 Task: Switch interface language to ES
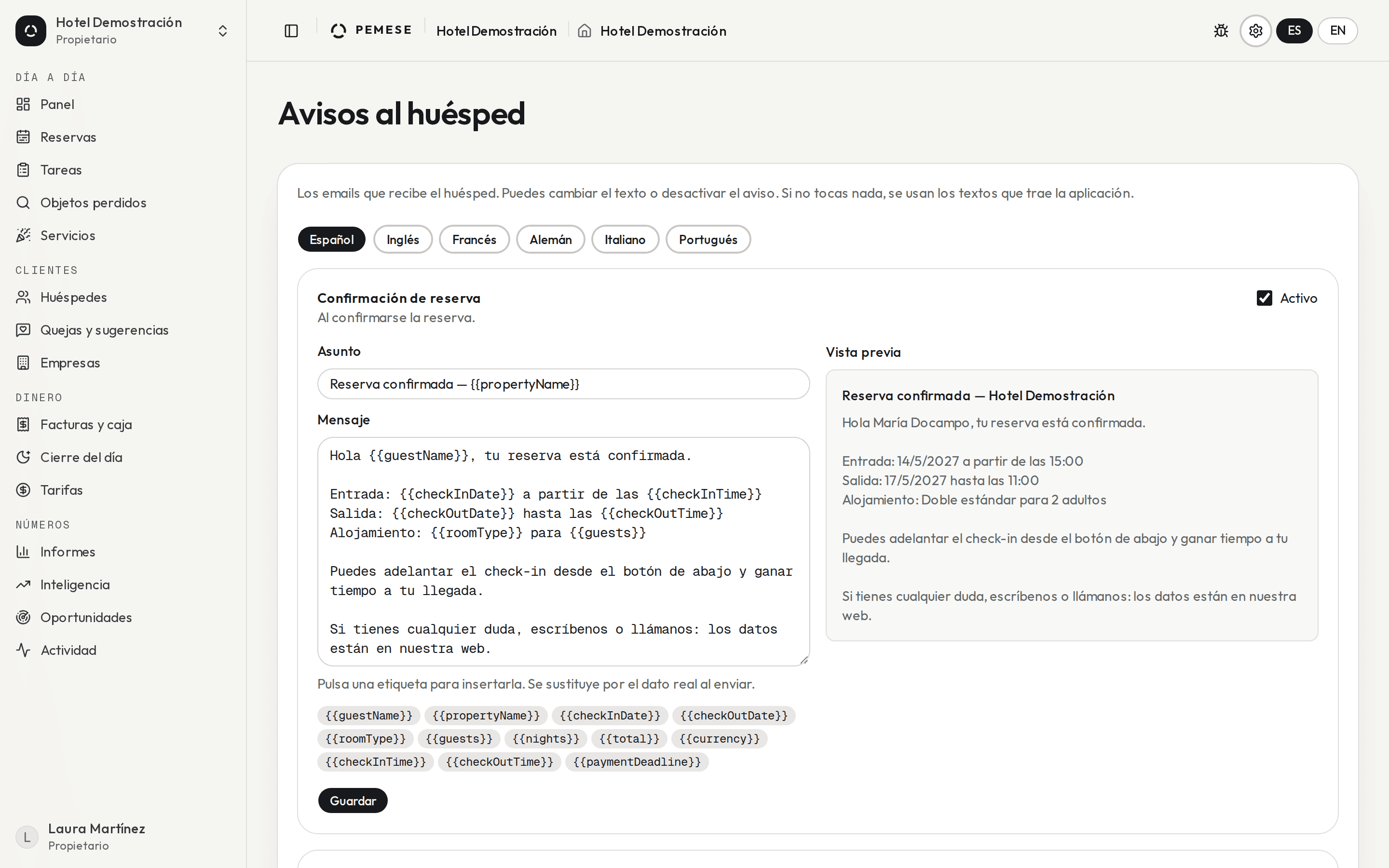pos(1294,30)
